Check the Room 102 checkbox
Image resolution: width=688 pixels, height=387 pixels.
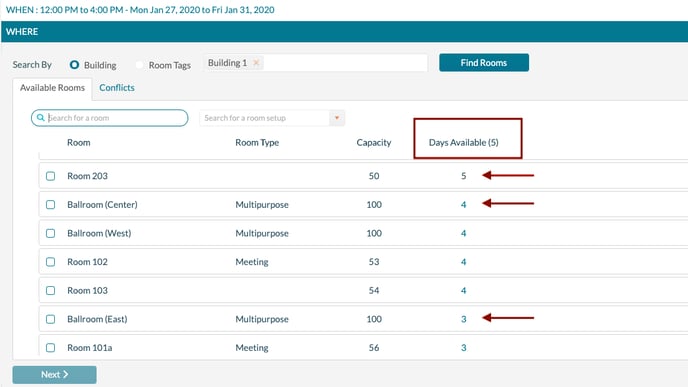point(50,262)
